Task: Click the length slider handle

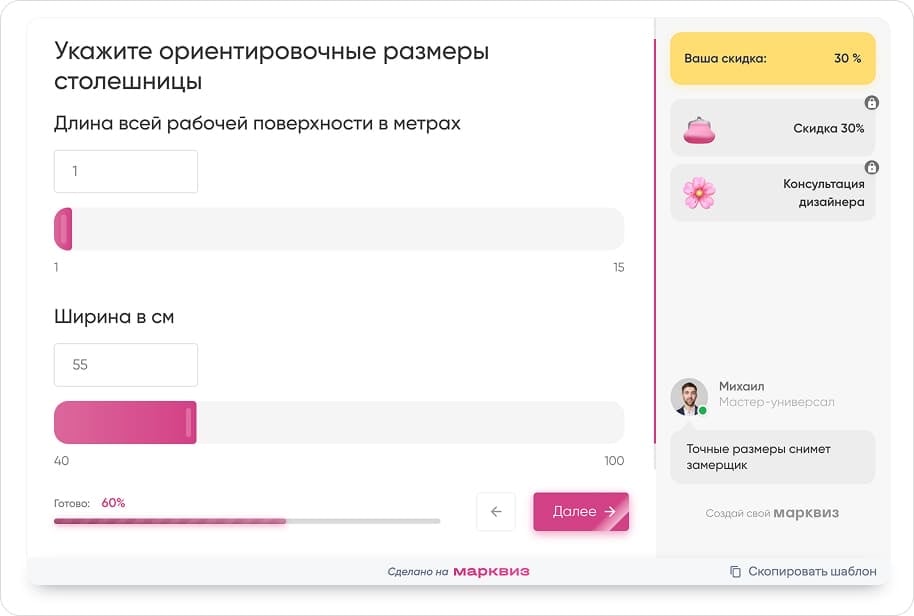Action: 64,229
